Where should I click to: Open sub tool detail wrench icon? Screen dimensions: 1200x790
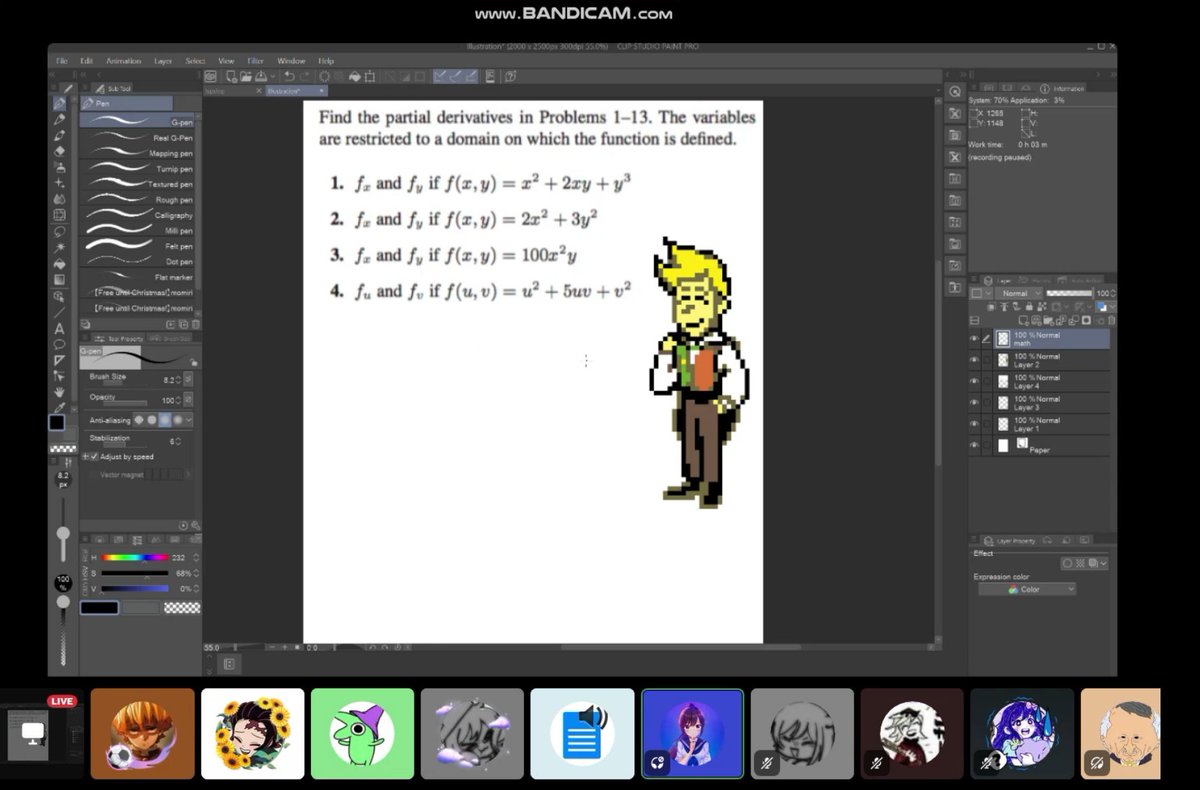coord(195,525)
